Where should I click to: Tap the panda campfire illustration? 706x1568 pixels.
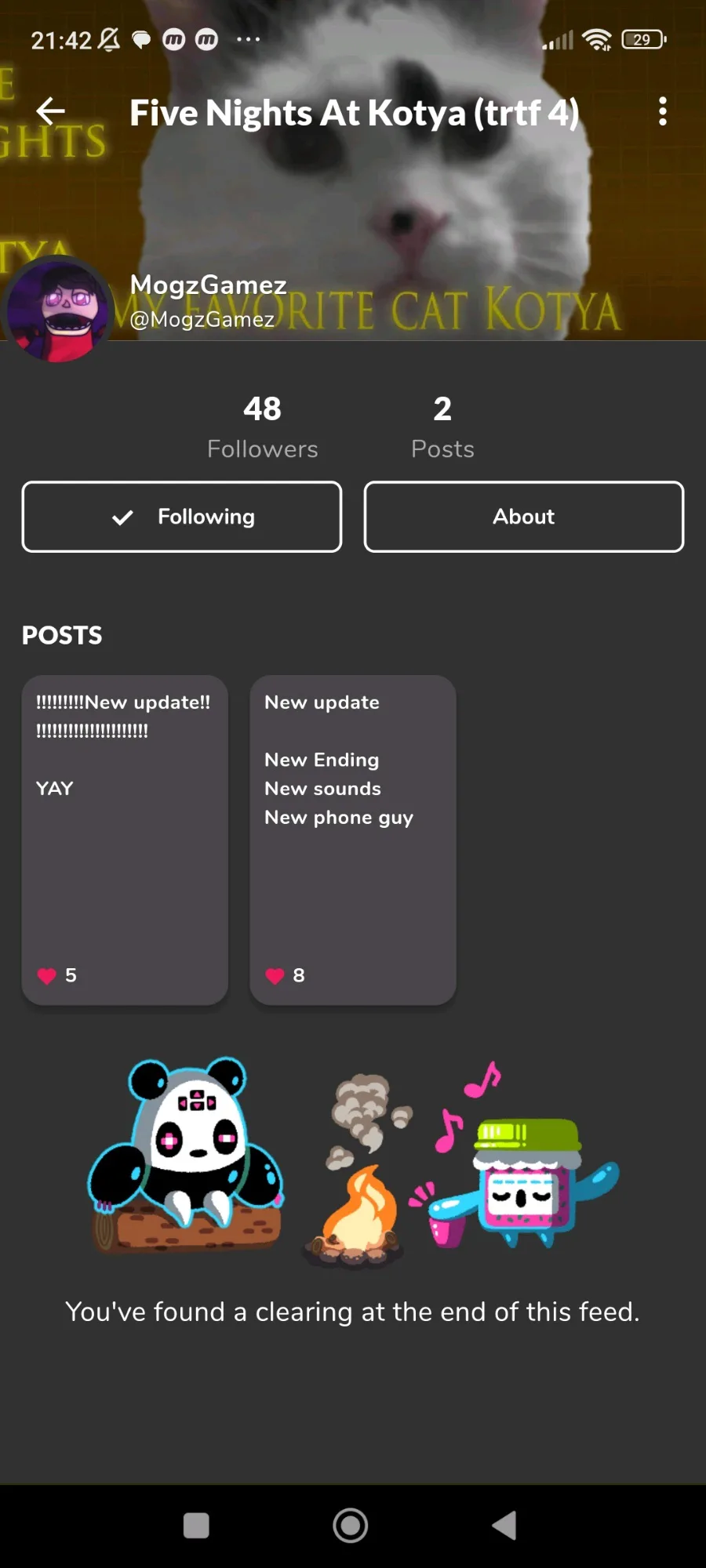click(353, 1160)
